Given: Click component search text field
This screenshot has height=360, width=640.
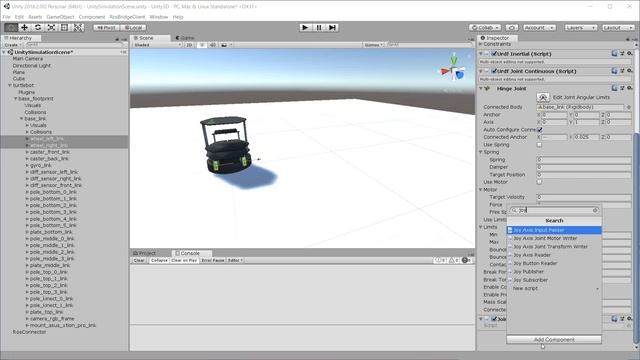Looking at the screenshot, I should pyautogui.click(x=554, y=210).
